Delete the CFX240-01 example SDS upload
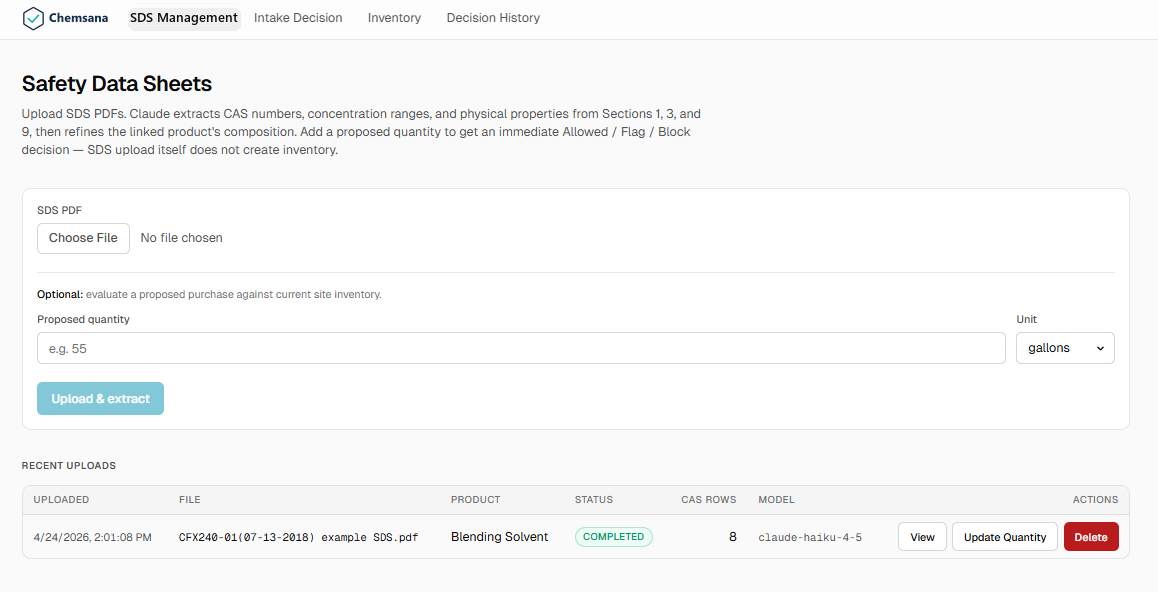This screenshot has height=592, width=1158. (x=1091, y=537)
